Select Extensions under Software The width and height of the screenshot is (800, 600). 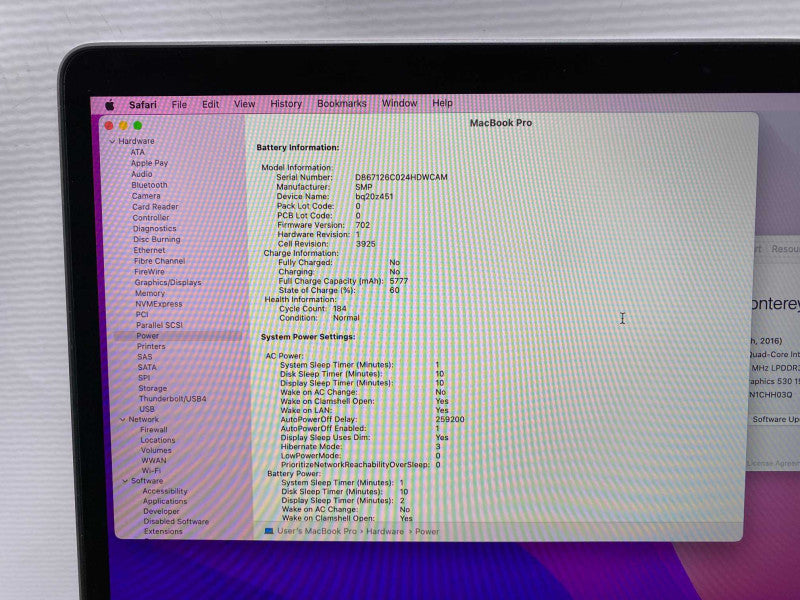click(x=163, y=531)
